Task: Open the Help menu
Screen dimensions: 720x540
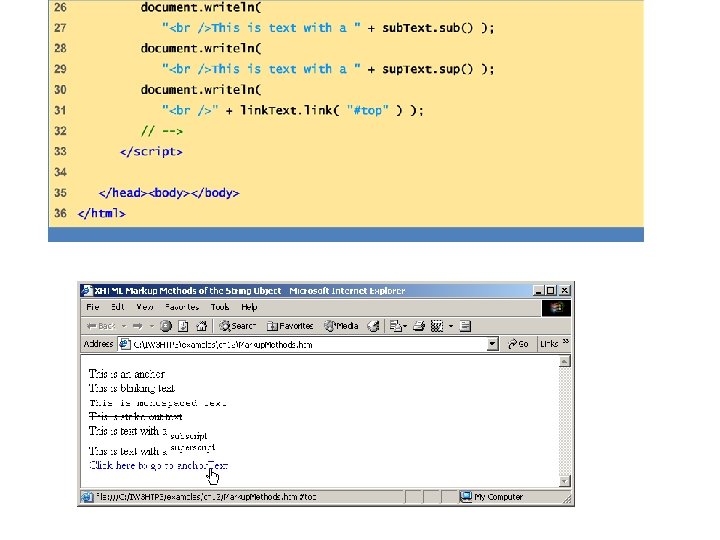Action: tap(249, 307)
